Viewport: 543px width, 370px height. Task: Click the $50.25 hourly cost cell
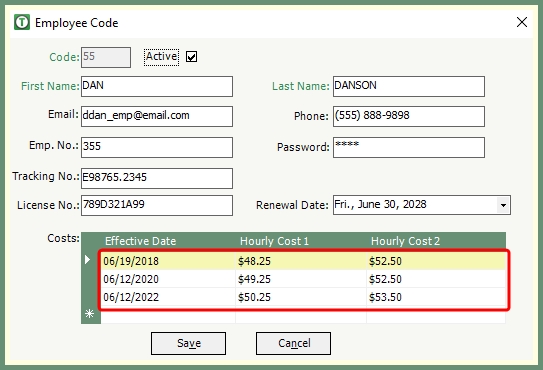(301, 297)
